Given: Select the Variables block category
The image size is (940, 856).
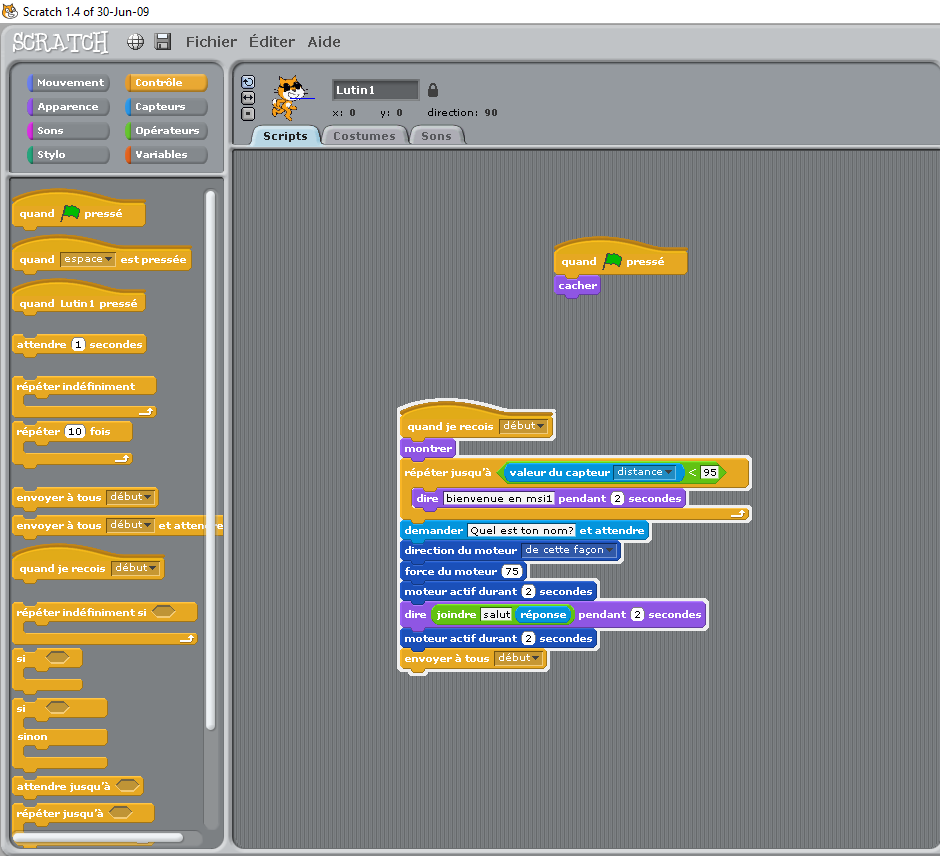Looking at the screenshot, I should [166, 155].
